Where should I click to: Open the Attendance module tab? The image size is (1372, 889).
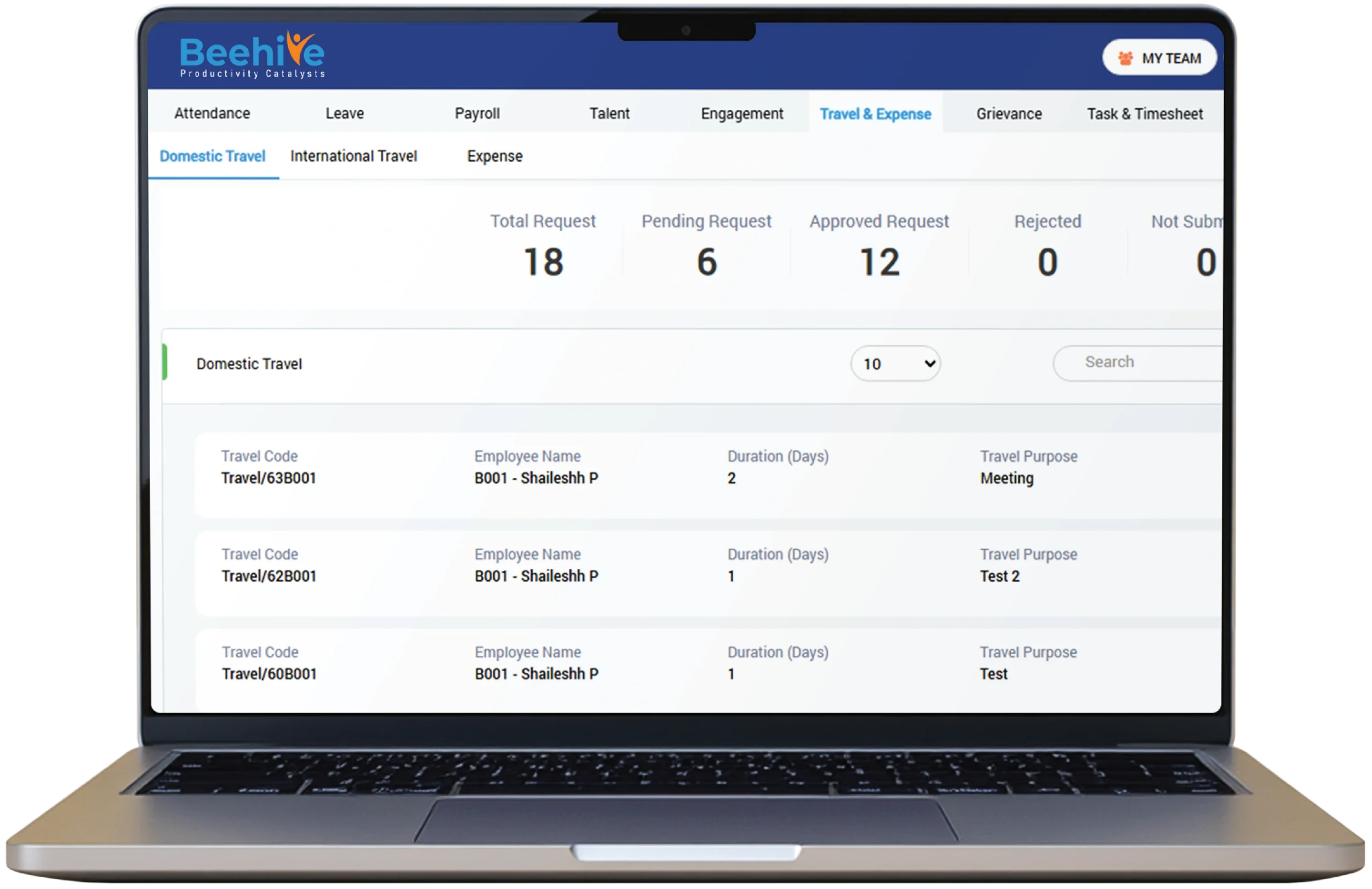(x=212, y=113)
